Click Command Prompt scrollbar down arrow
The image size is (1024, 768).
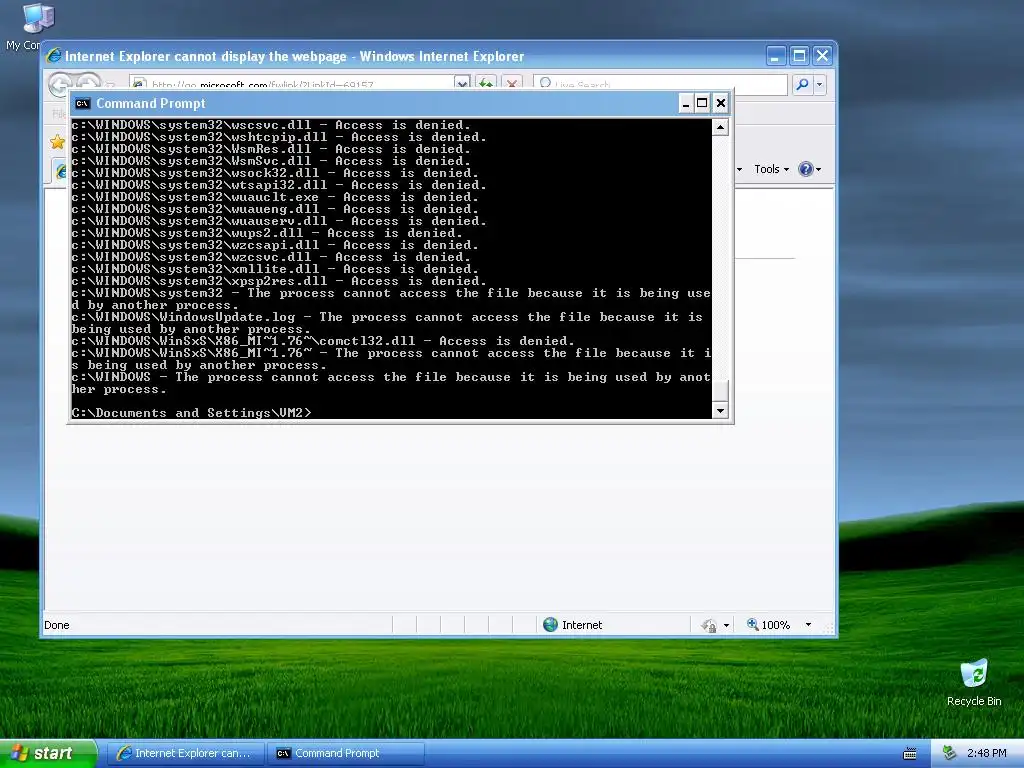[720, 410]
